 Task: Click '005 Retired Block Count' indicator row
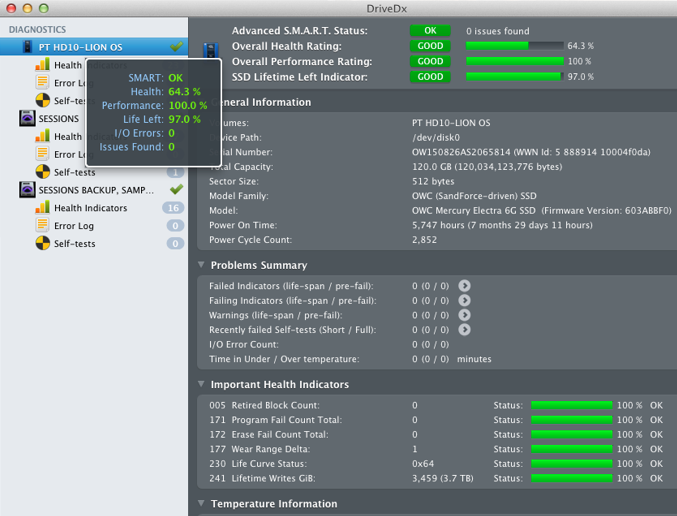click(436, 405)
